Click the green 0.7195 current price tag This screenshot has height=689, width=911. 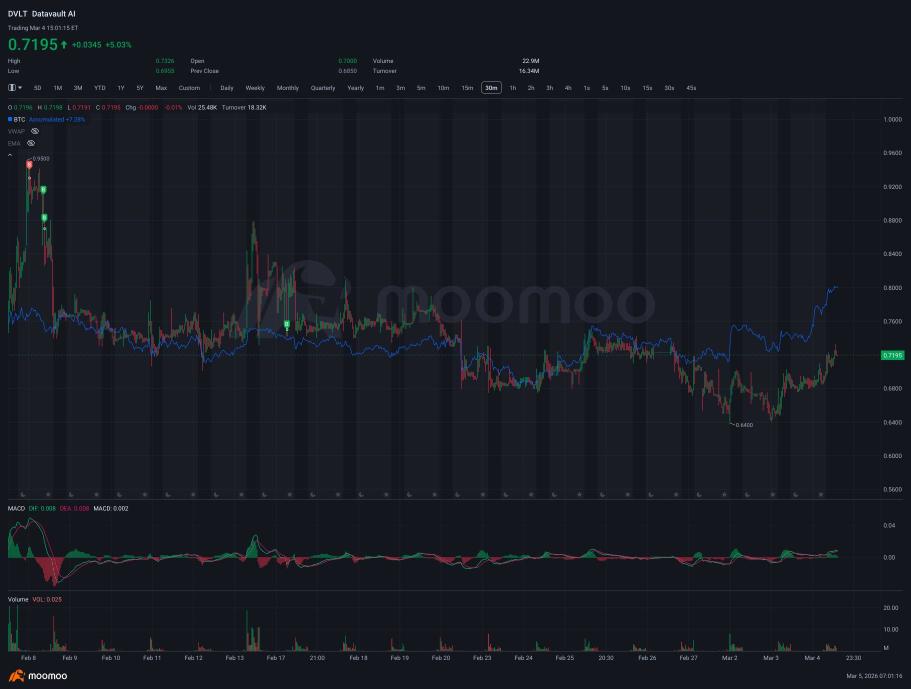[892, 355]
